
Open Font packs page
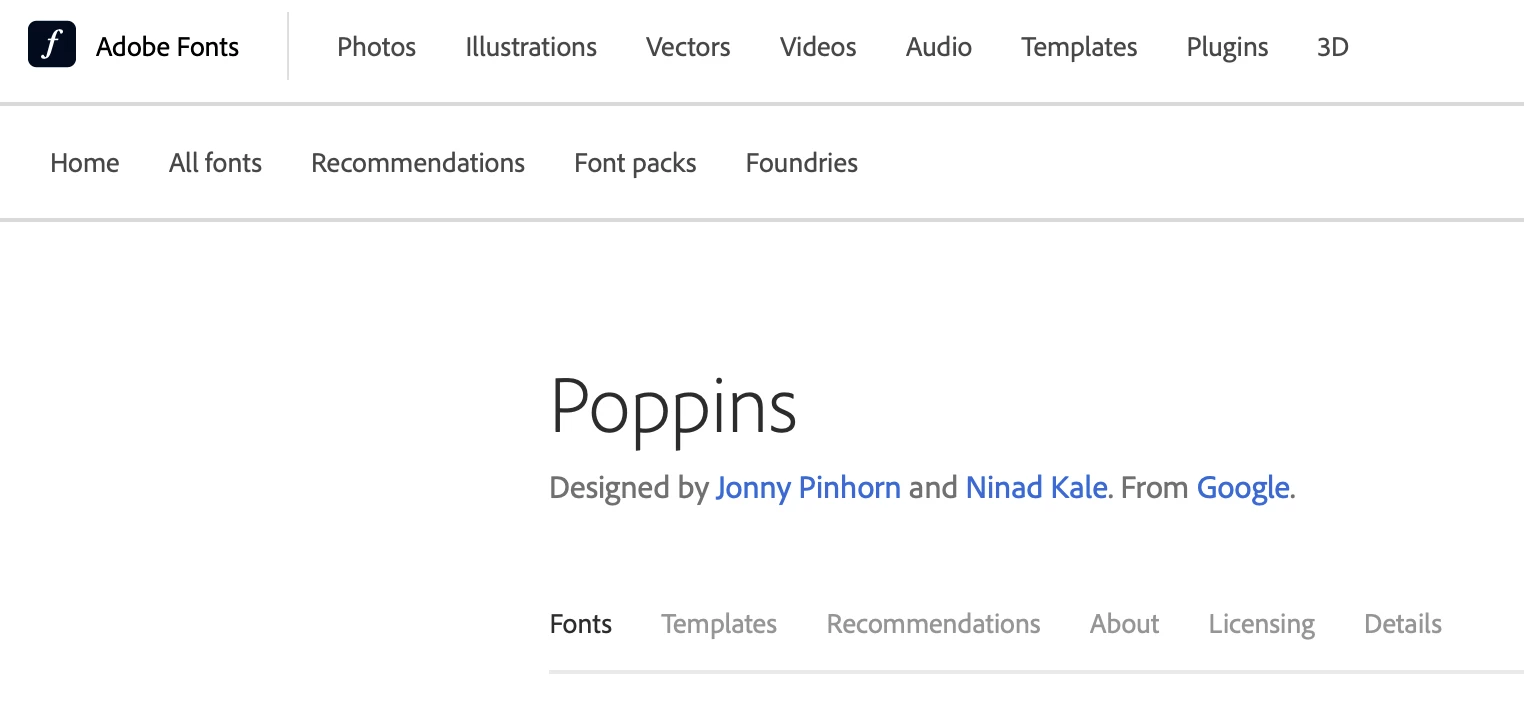[635, 163]
